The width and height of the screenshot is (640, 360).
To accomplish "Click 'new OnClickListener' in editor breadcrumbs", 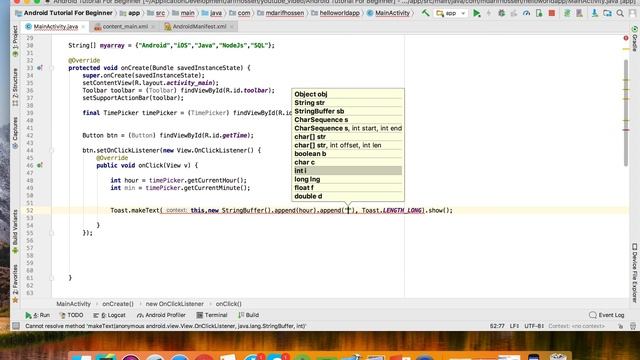I will [x=174, y=304].
